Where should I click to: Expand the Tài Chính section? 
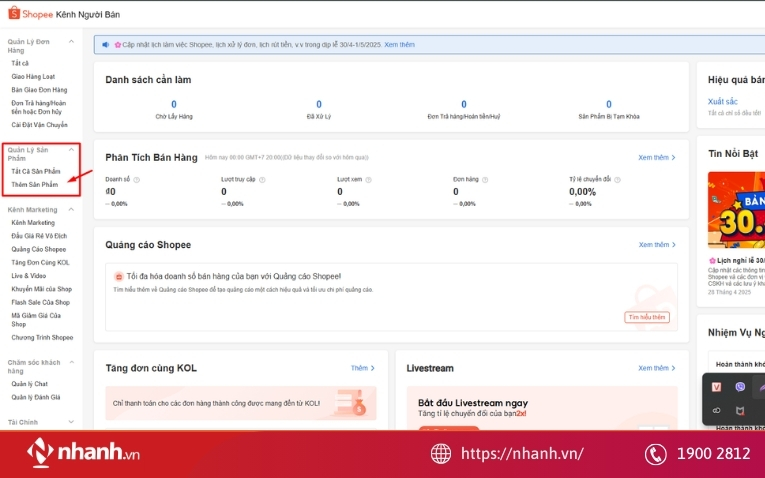71,422
